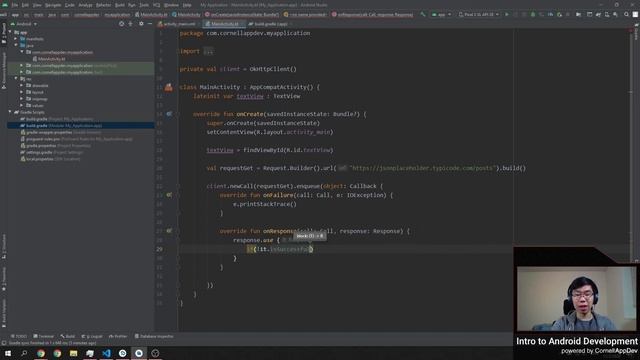The height and width of the screenshot is (360, 640).
Task: Expand the drawable folder
Action: pyautogui.click(x=22, y=85)
